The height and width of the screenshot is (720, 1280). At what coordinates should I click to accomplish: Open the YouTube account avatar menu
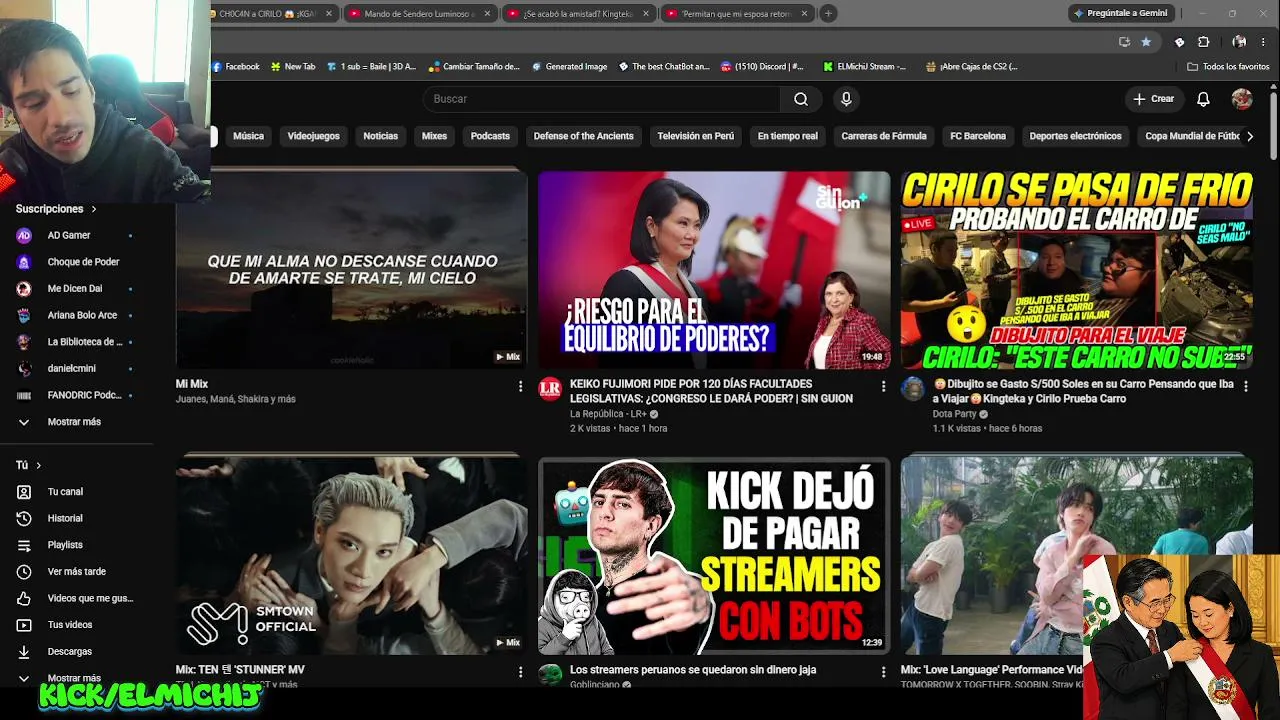[x=1242, y=99]
